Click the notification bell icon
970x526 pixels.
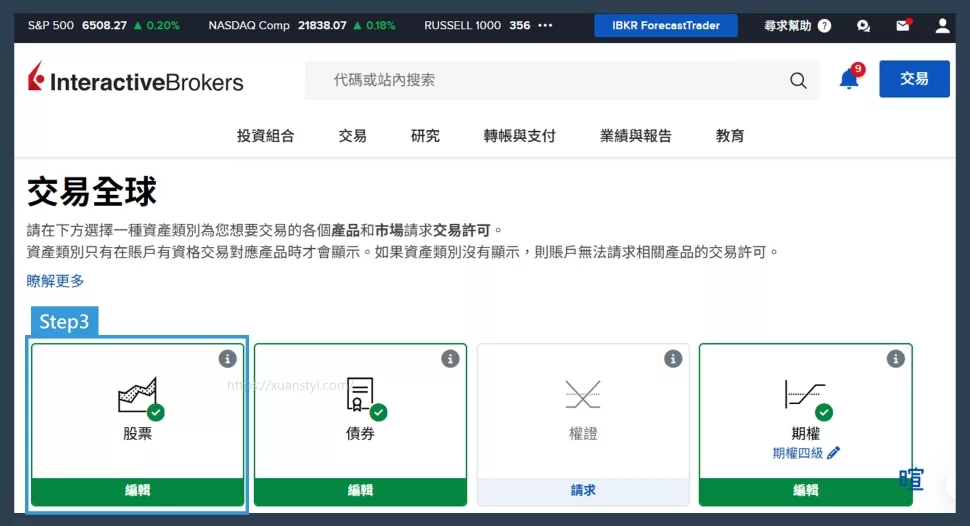pyautogui.click(x=849, y=80)
